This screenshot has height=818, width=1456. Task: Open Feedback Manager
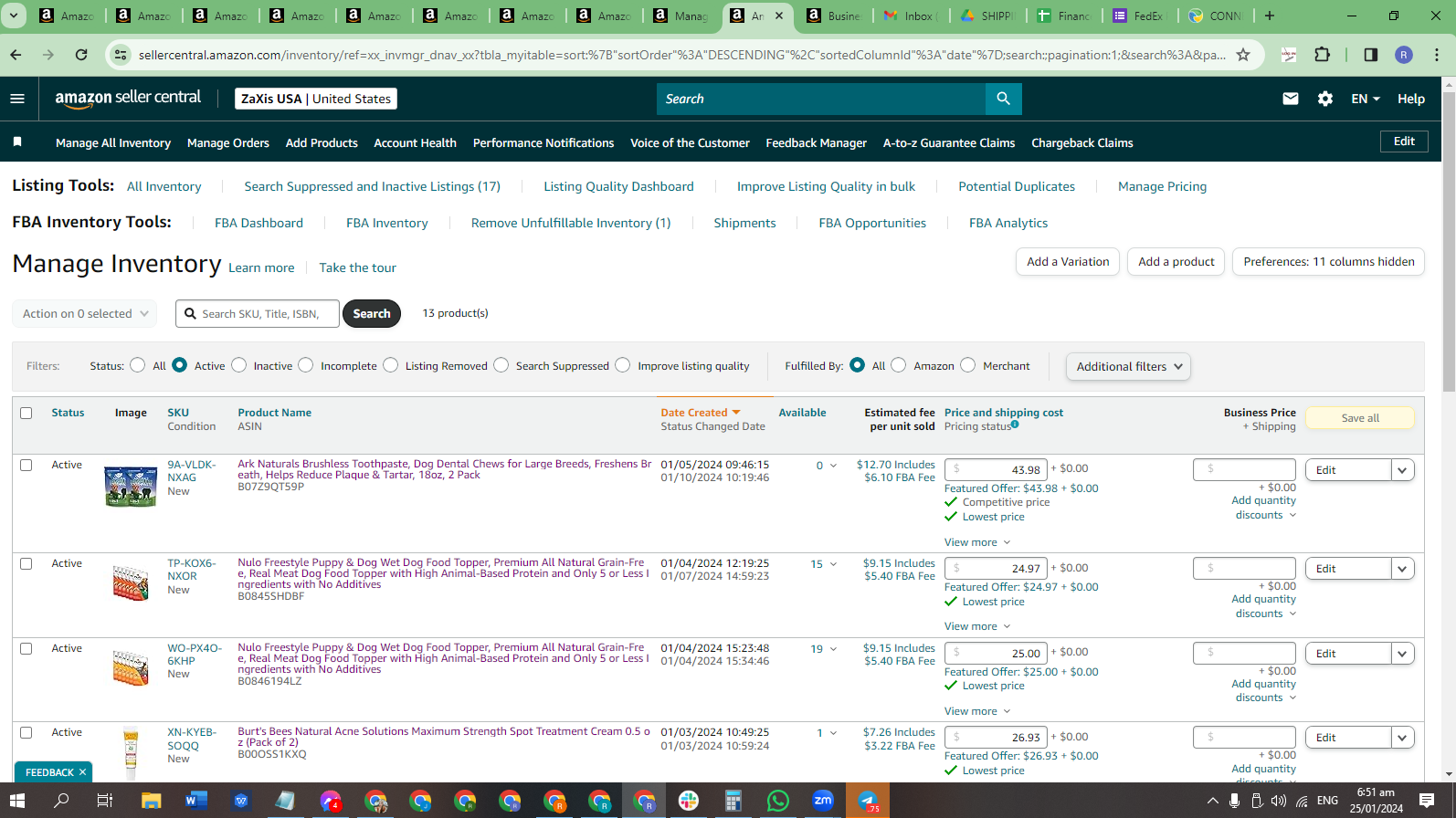(x=816, y=142)
